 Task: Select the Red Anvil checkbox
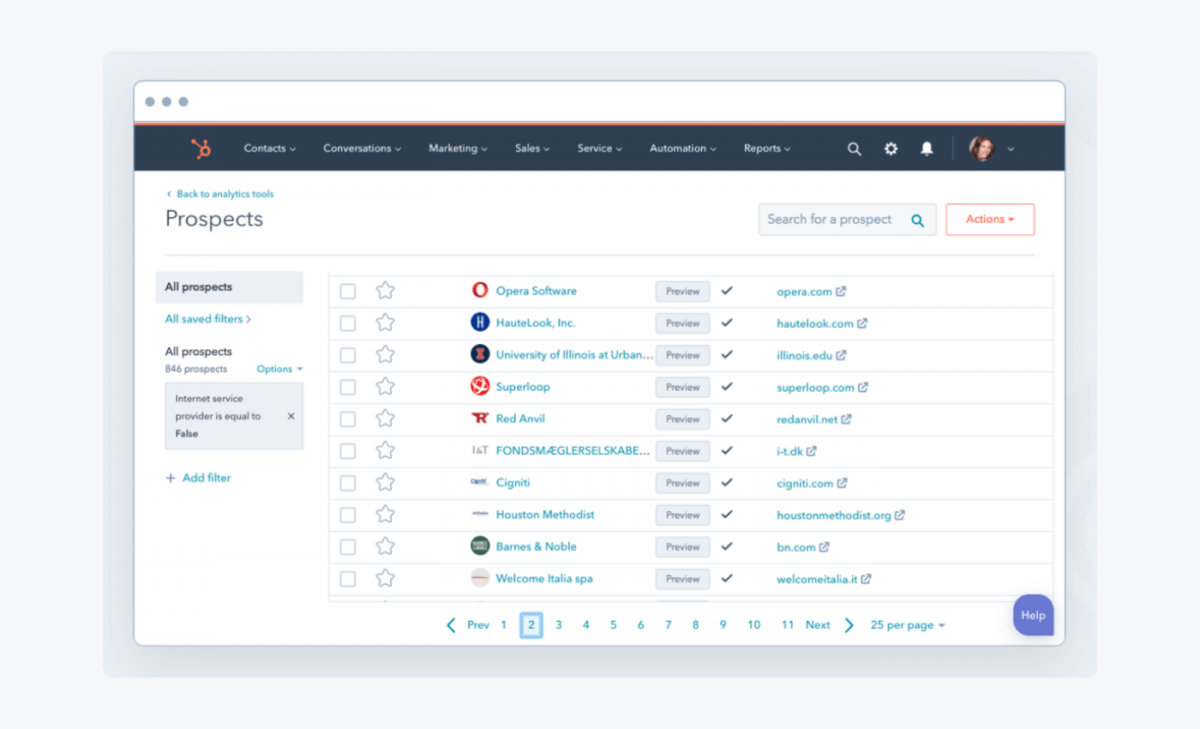[x=348, y=419]
